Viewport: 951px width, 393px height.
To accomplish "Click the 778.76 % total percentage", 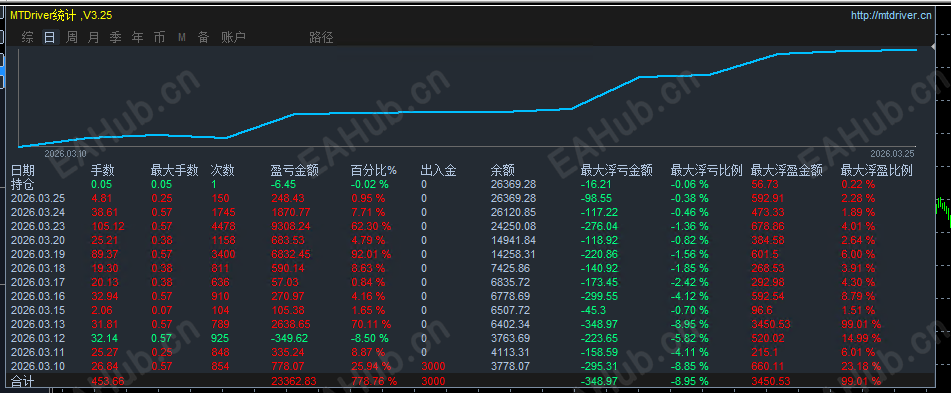I will pos(374,381).
